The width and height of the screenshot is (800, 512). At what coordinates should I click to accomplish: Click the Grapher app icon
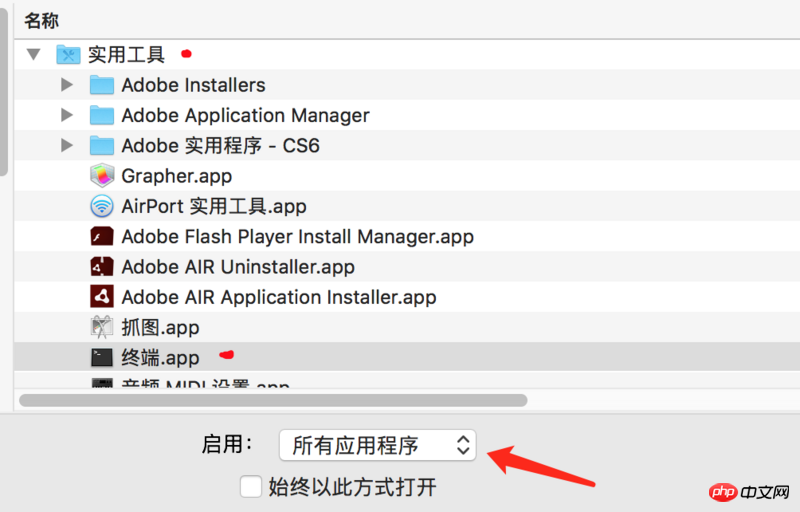coord(102,176)
